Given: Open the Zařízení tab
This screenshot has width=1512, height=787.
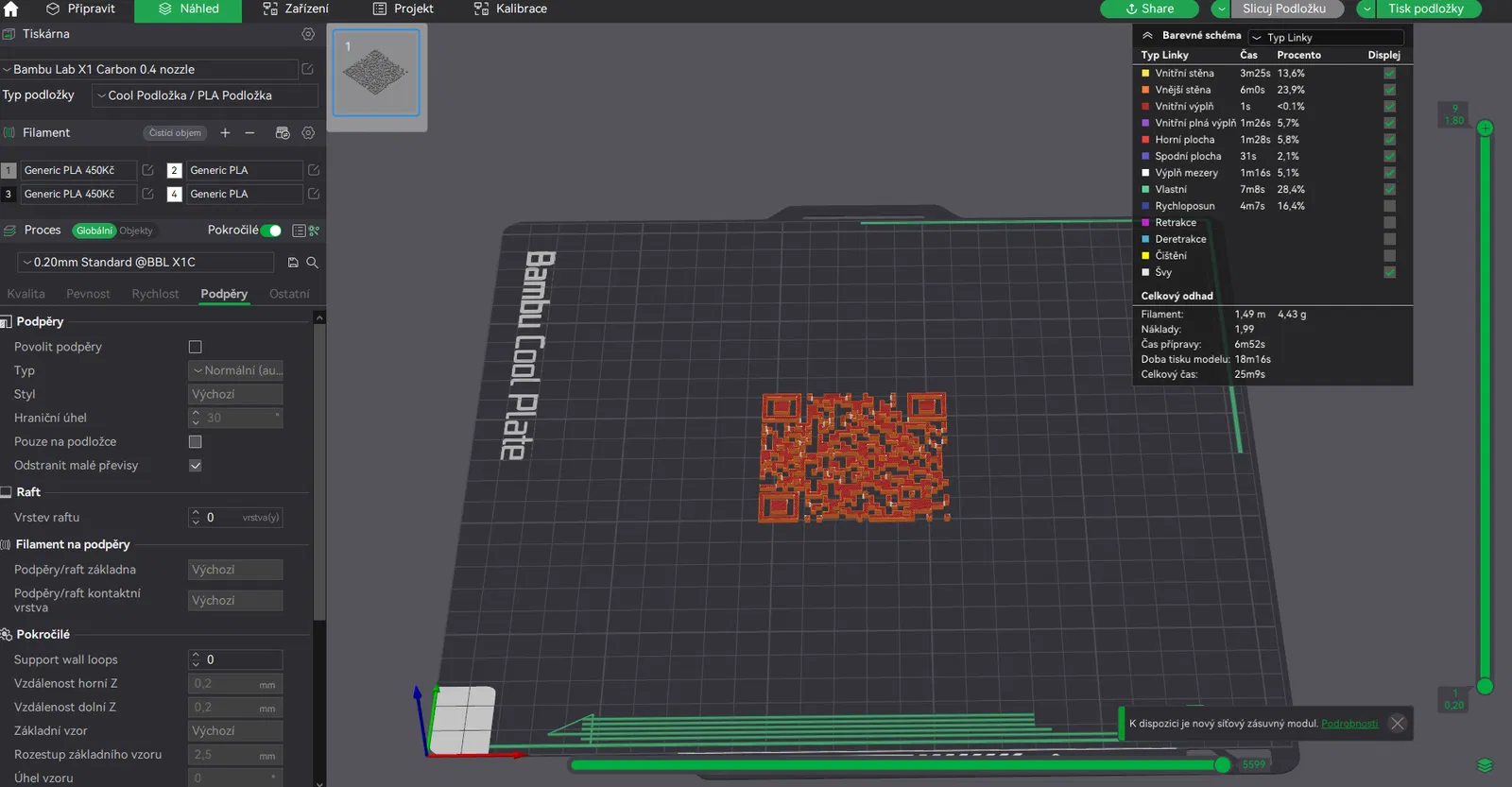Looking at the screenshot, I should tap(296, 9).
